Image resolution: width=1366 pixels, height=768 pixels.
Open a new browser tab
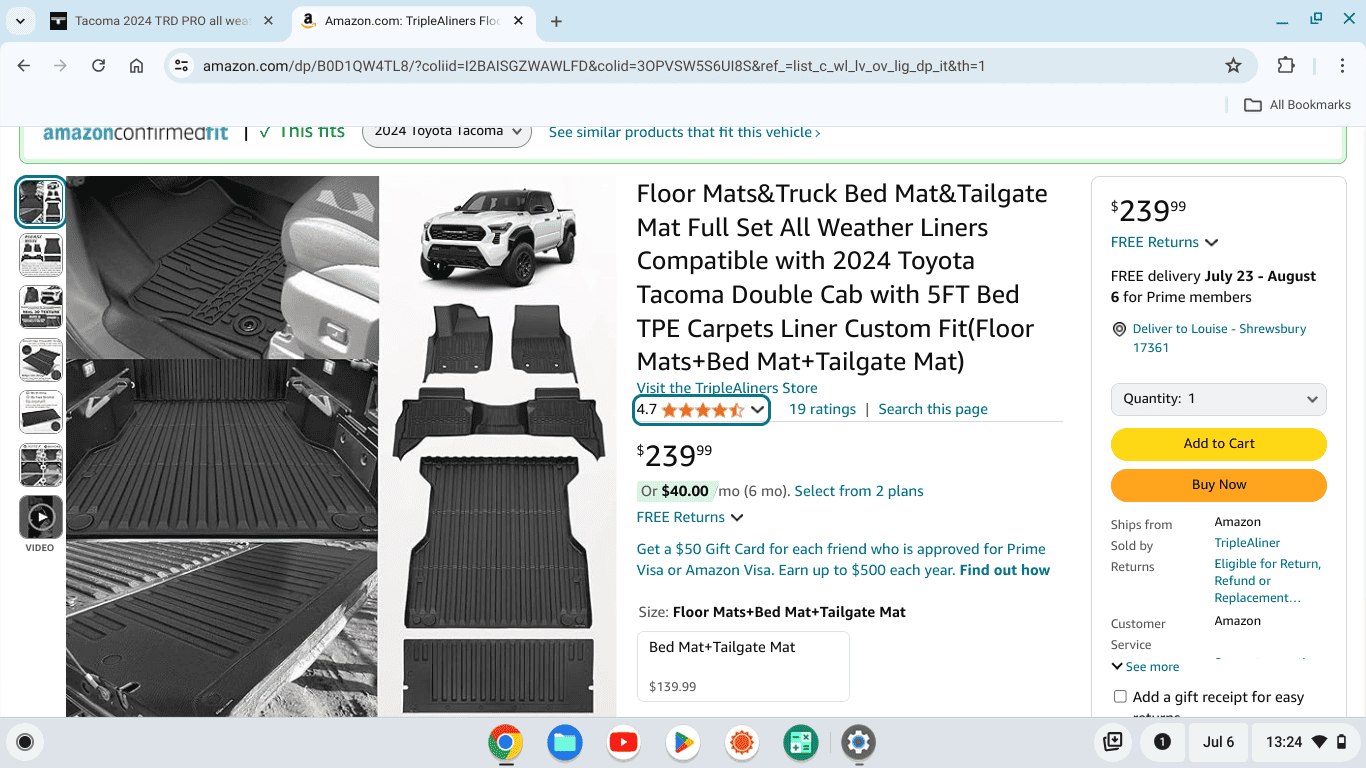(556, 21)
